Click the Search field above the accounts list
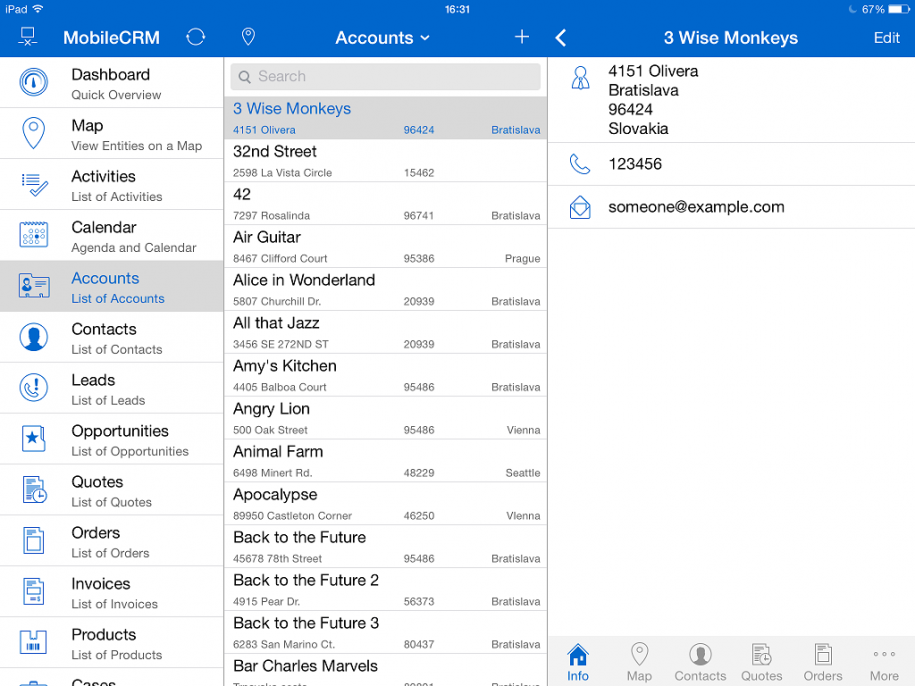Screen dimensions: 915x686 click(x=385, y=76)
